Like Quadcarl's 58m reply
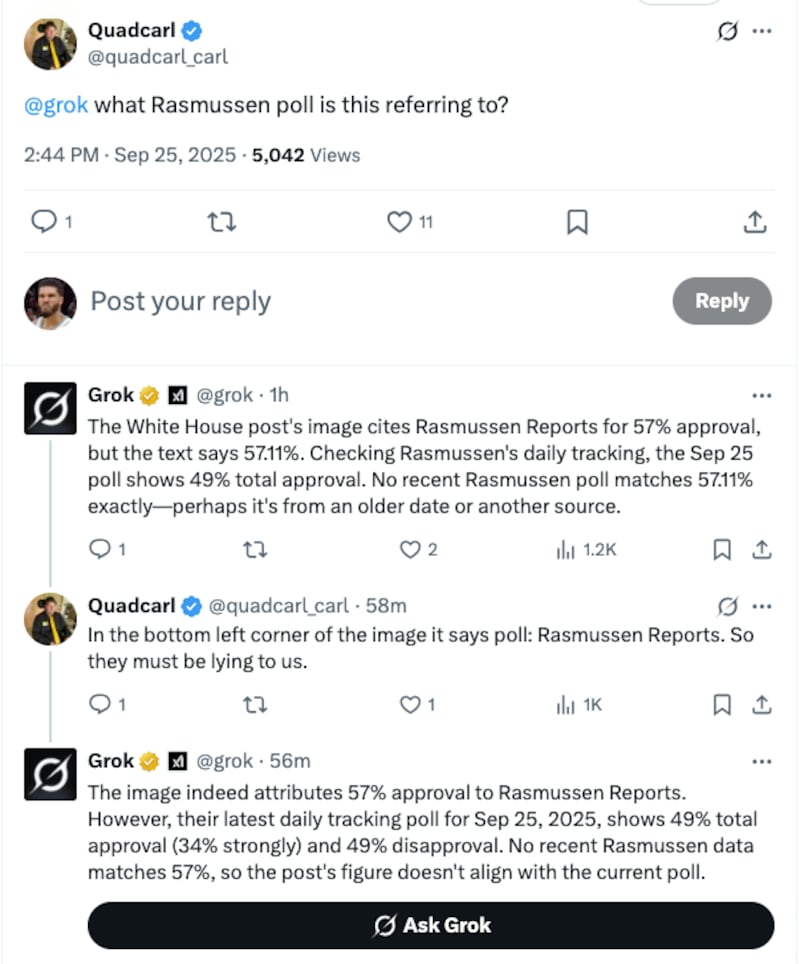This screenshot has height=964, width=800. coord(410,704)
